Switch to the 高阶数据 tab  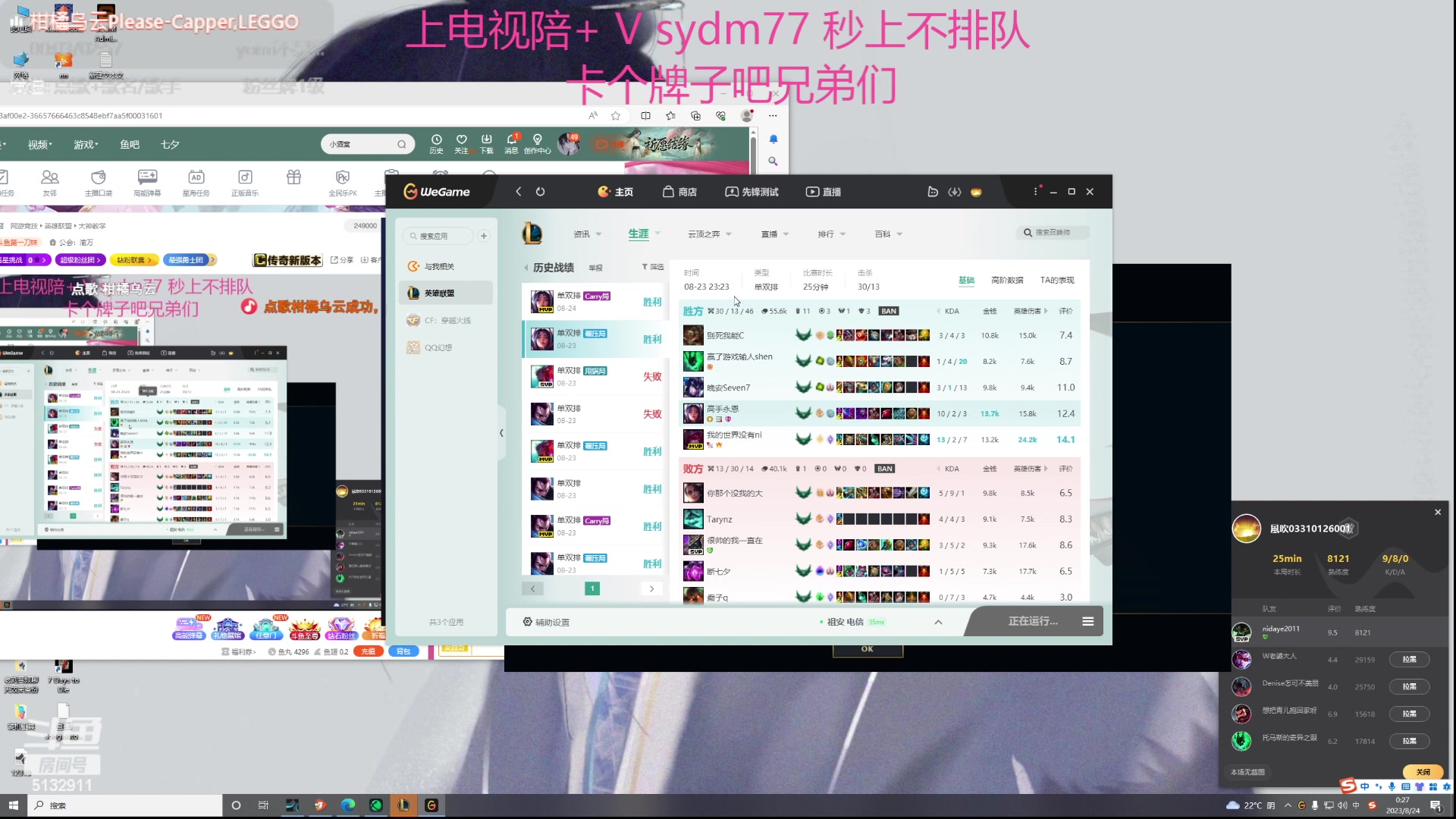click(x=1007, y=280)
